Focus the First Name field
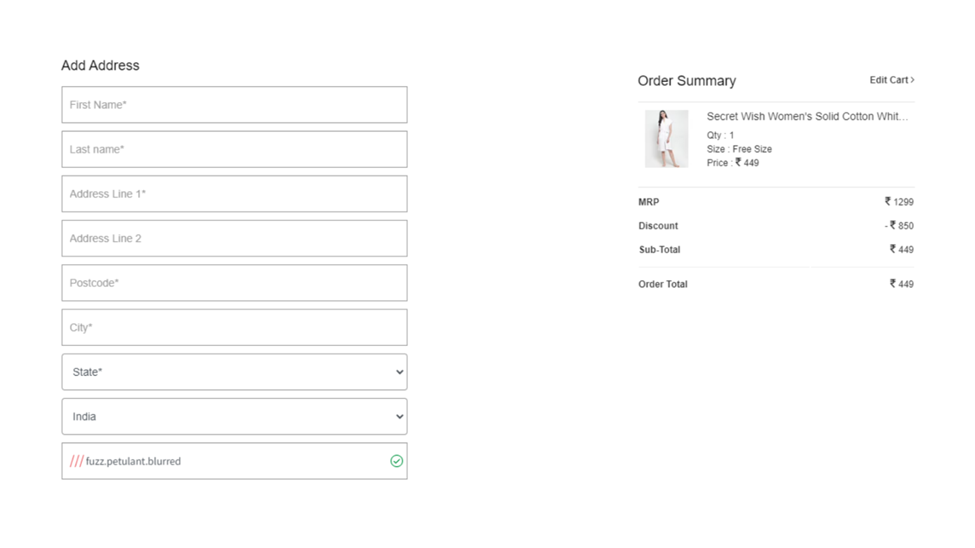 click(x=234, y=105)
